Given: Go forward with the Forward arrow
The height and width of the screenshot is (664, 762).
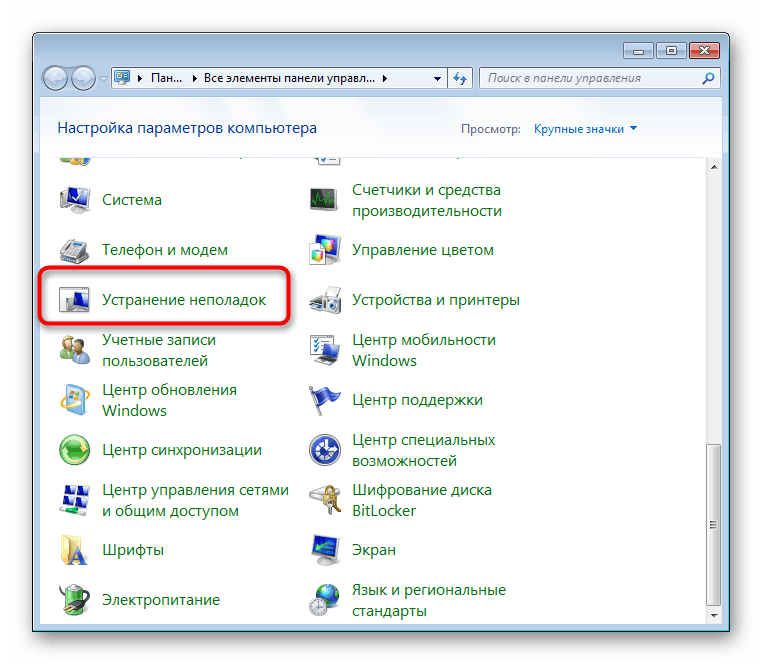Looking at the screenshot, I should [84, 78].
